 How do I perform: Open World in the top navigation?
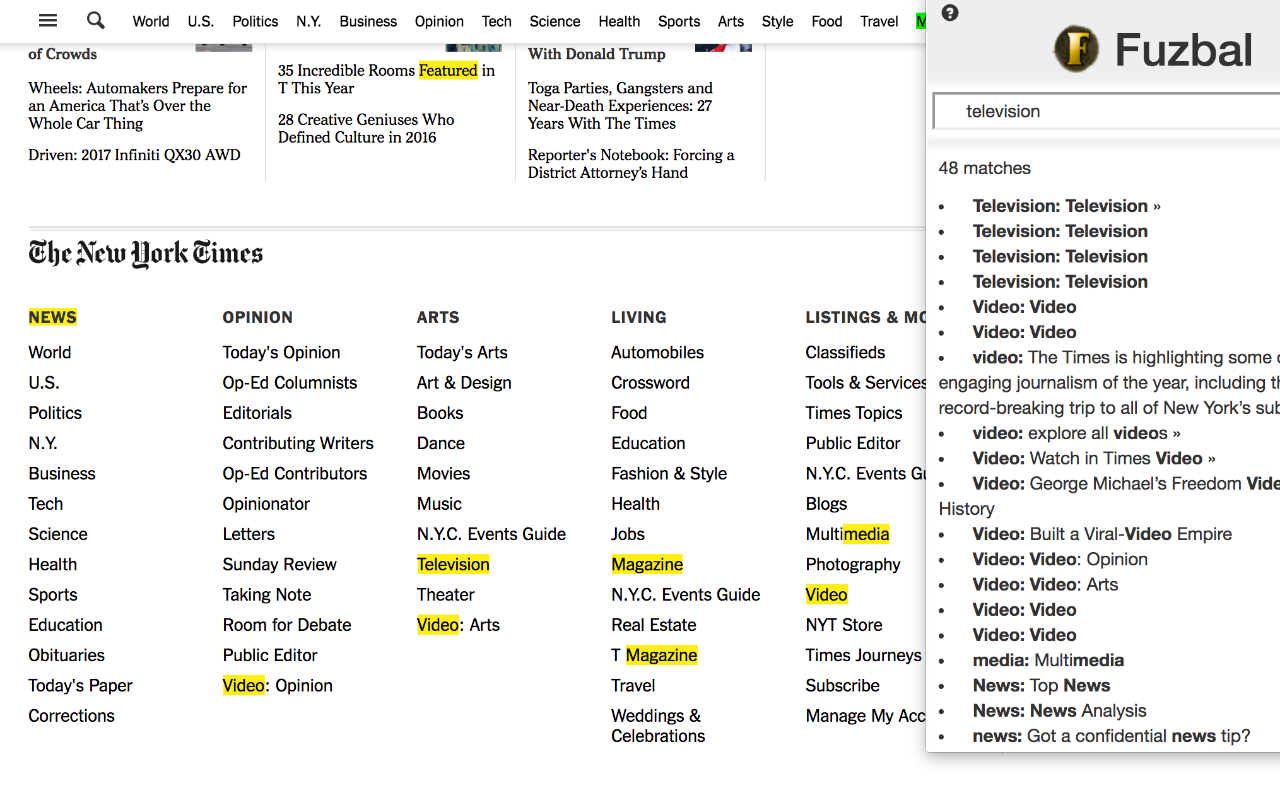click(151, 21)
